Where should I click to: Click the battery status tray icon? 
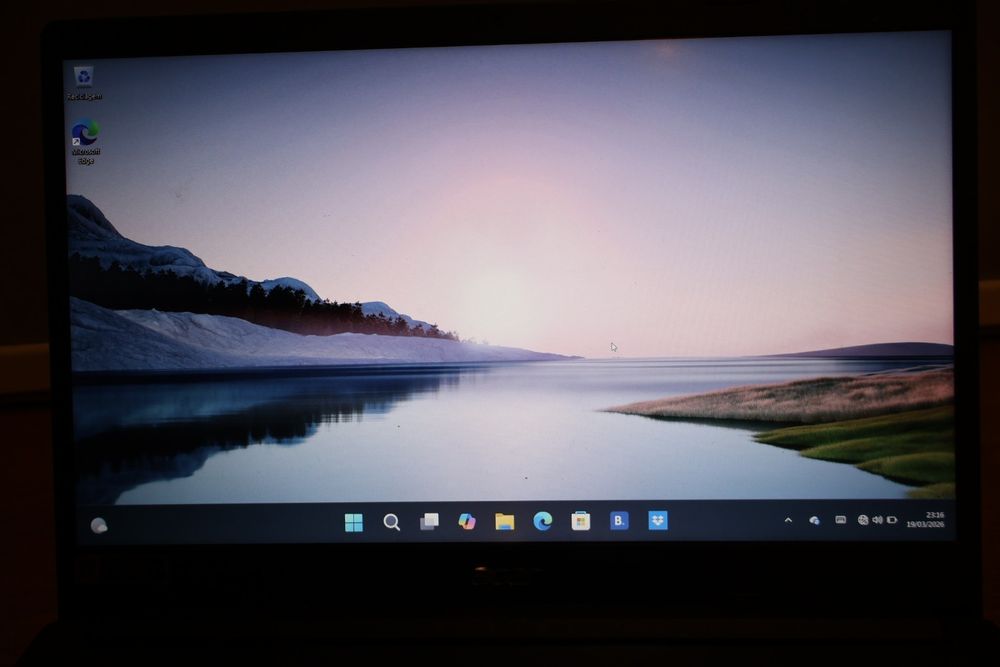(x=892, y=520)
